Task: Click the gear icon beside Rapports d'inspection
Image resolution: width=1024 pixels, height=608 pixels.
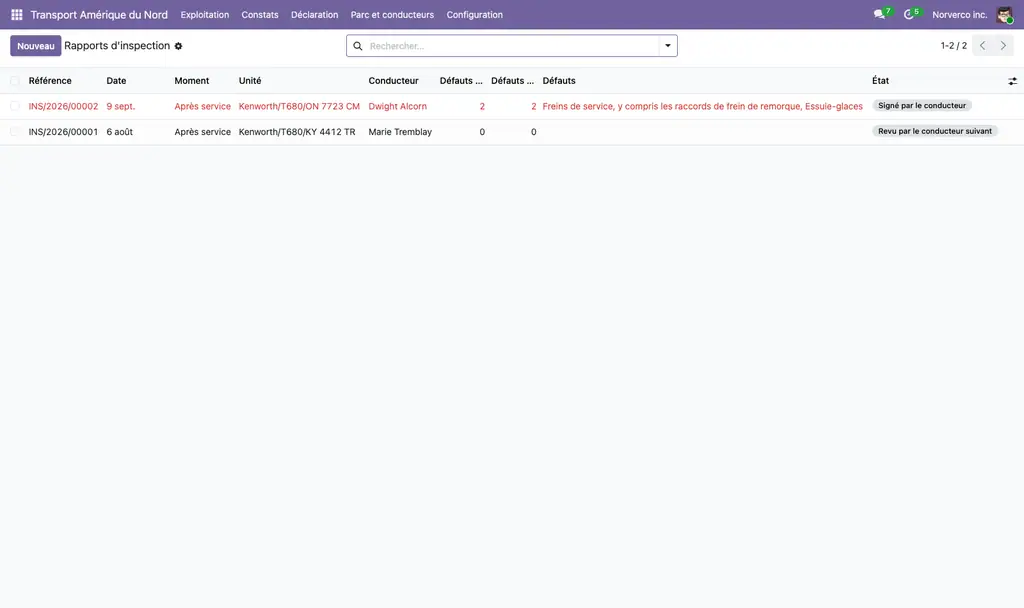Action: (x=178, y=46)
